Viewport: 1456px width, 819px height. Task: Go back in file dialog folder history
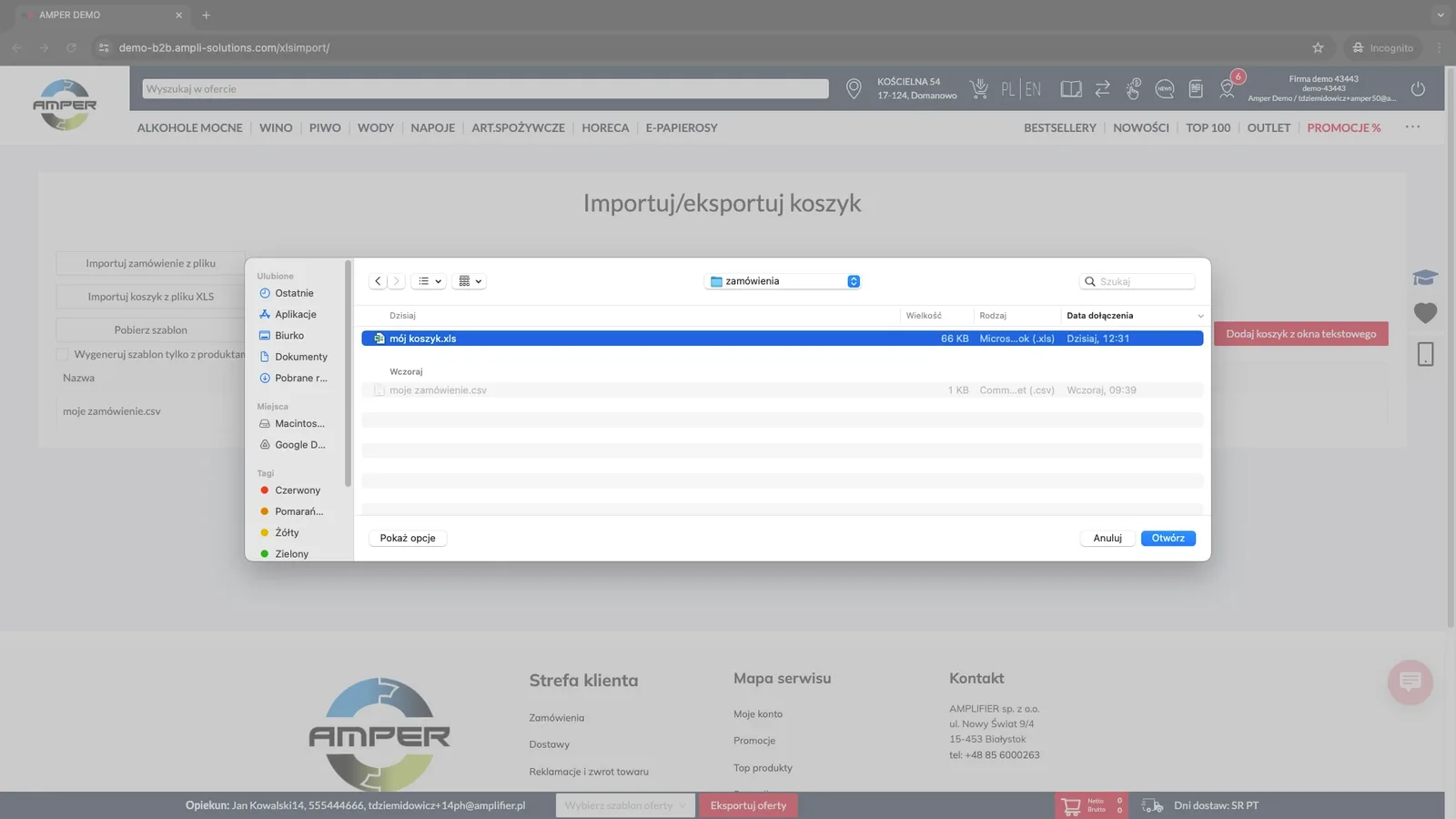coord(378,281)
